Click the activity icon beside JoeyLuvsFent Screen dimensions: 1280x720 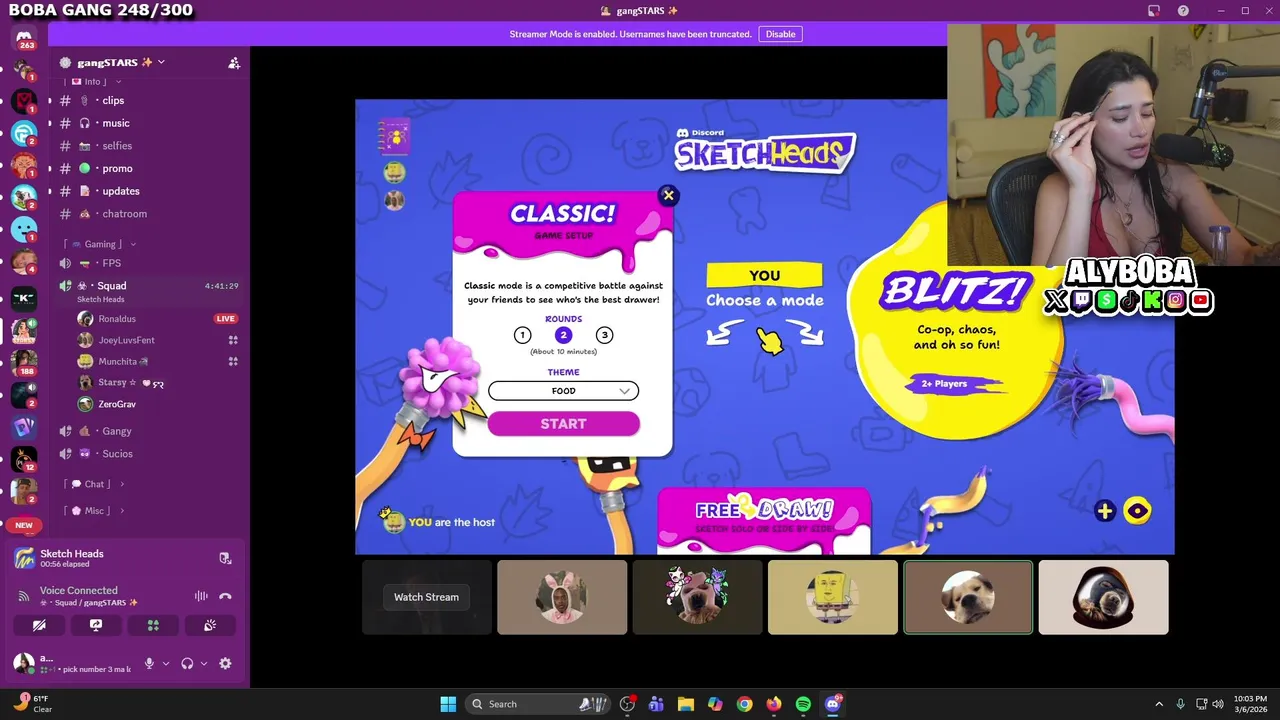(x=233, y=340)
